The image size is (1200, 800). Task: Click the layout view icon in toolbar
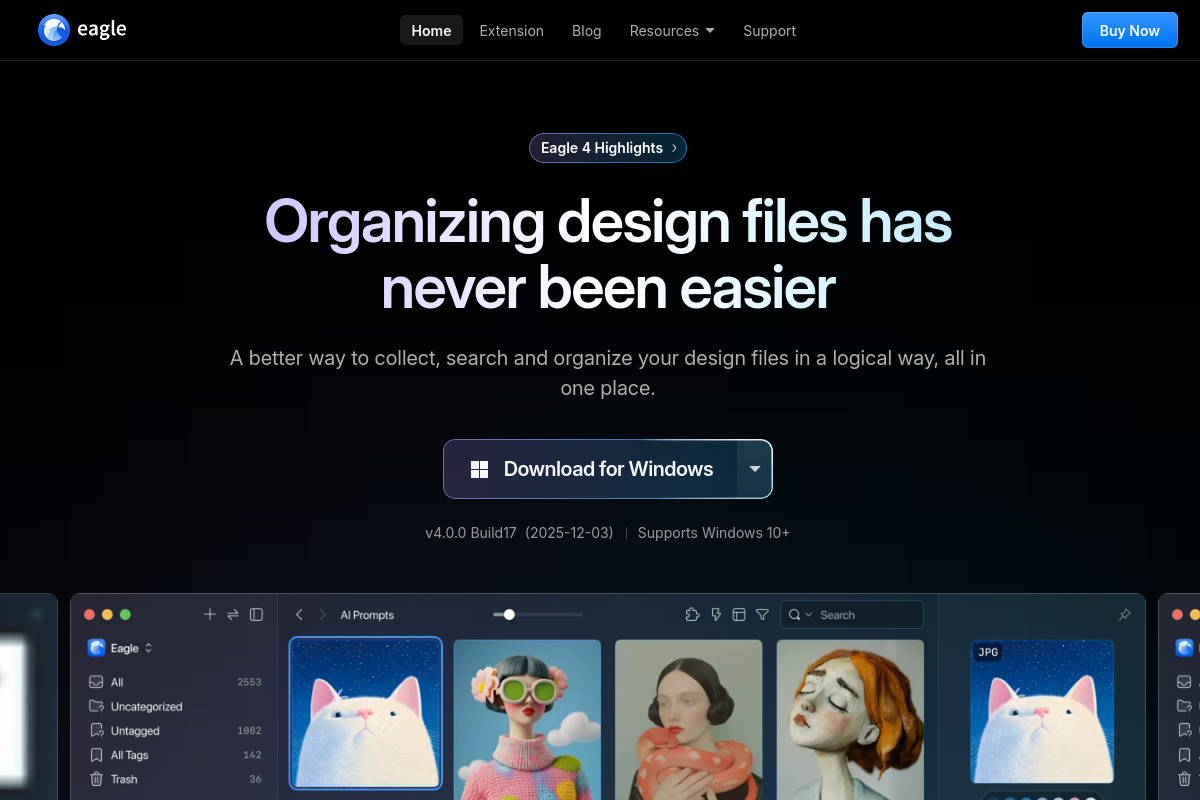click(x=739, y=614)
